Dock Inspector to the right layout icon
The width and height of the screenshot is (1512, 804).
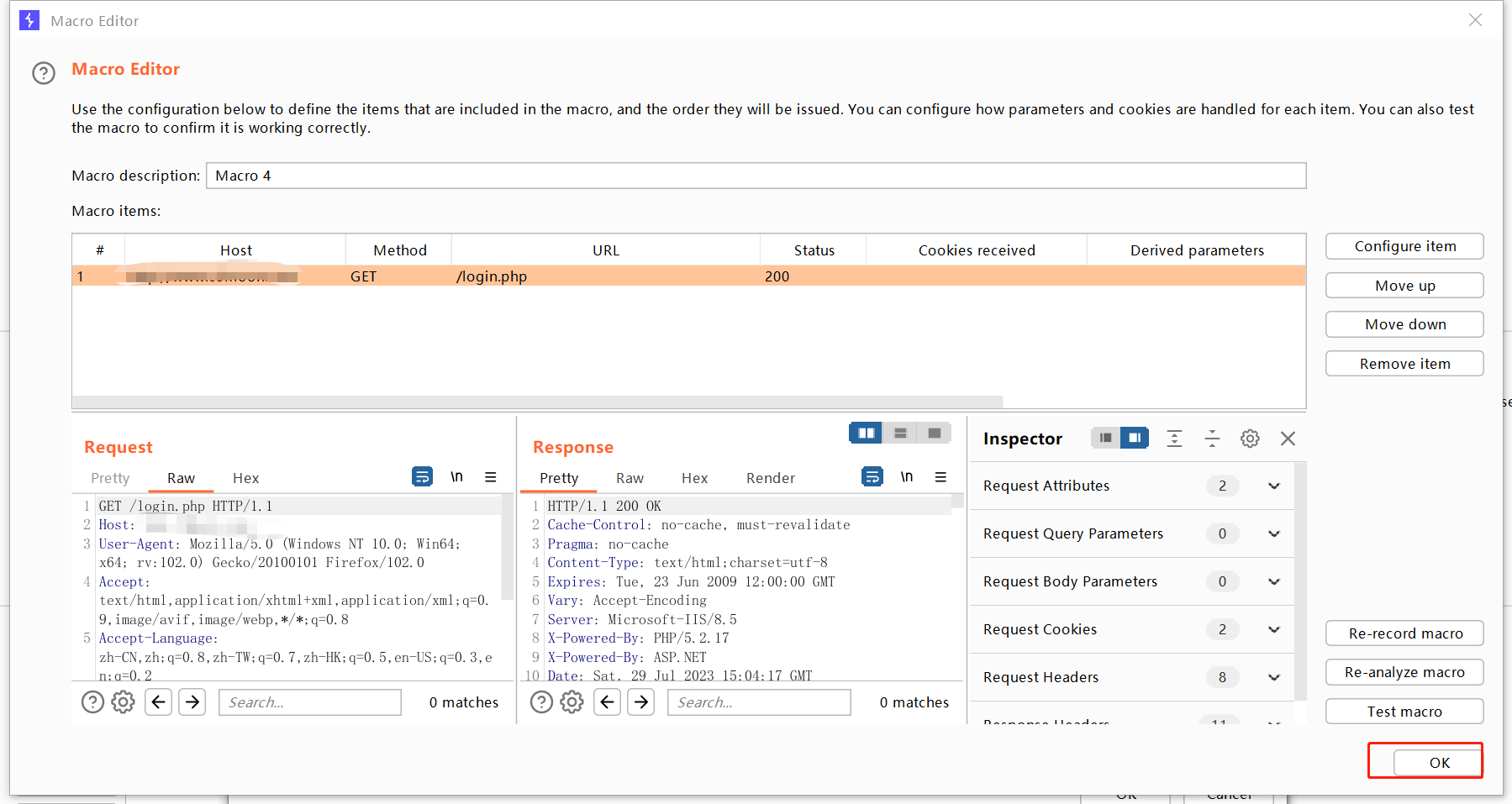pos(1135,438)
